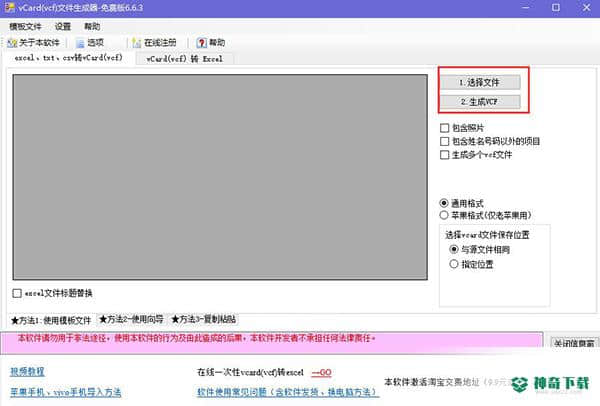Image resolution: width=600 pixels, height=406 pixels.
Task: Click the 关于本软件 toolbar icon
Action: click(12, 43)
